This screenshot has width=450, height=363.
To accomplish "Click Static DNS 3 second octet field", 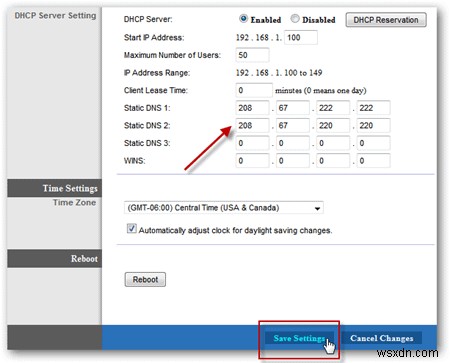I will coord(293,143).
